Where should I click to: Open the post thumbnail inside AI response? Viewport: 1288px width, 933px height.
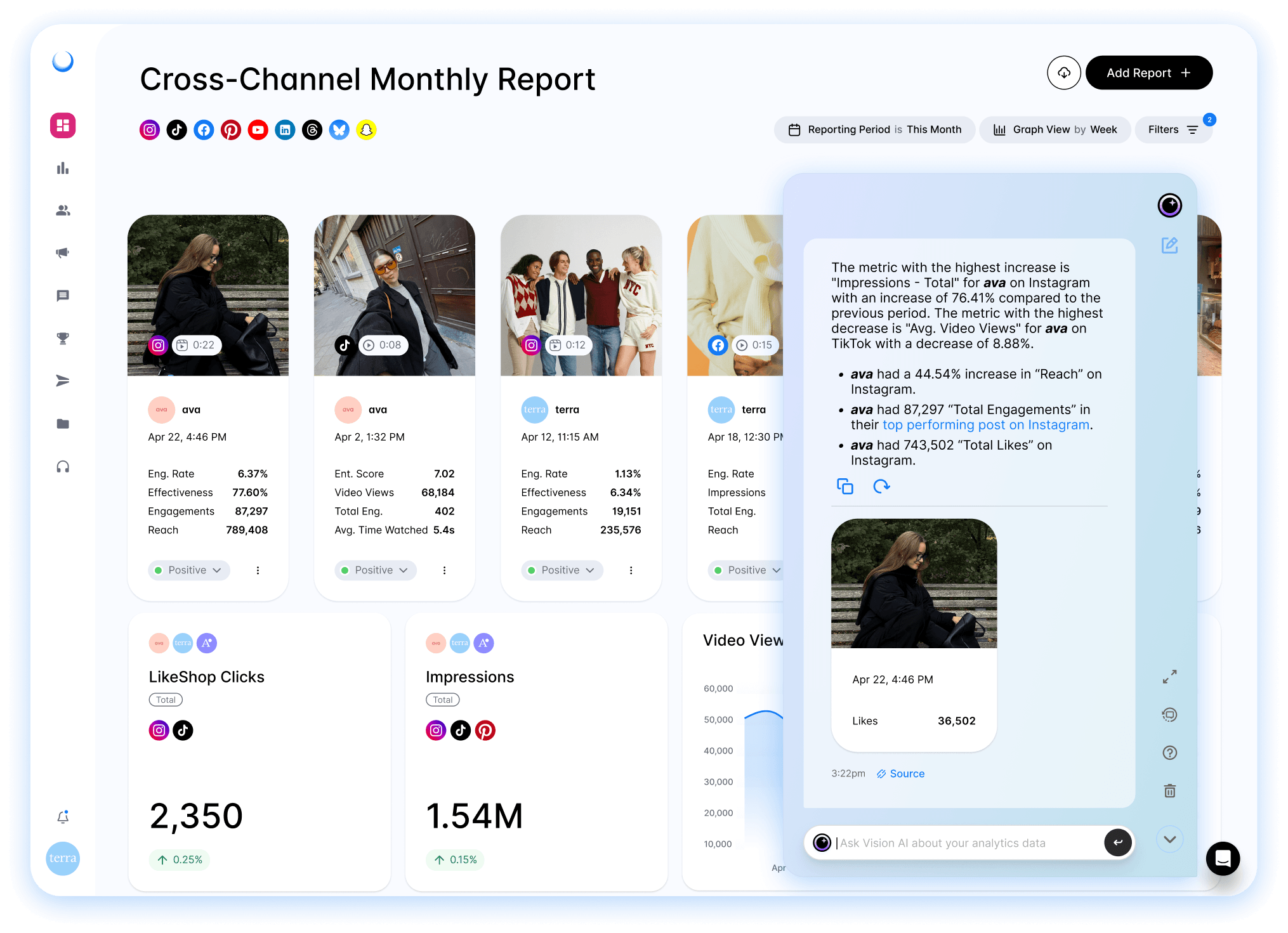(x=914, y=584)
